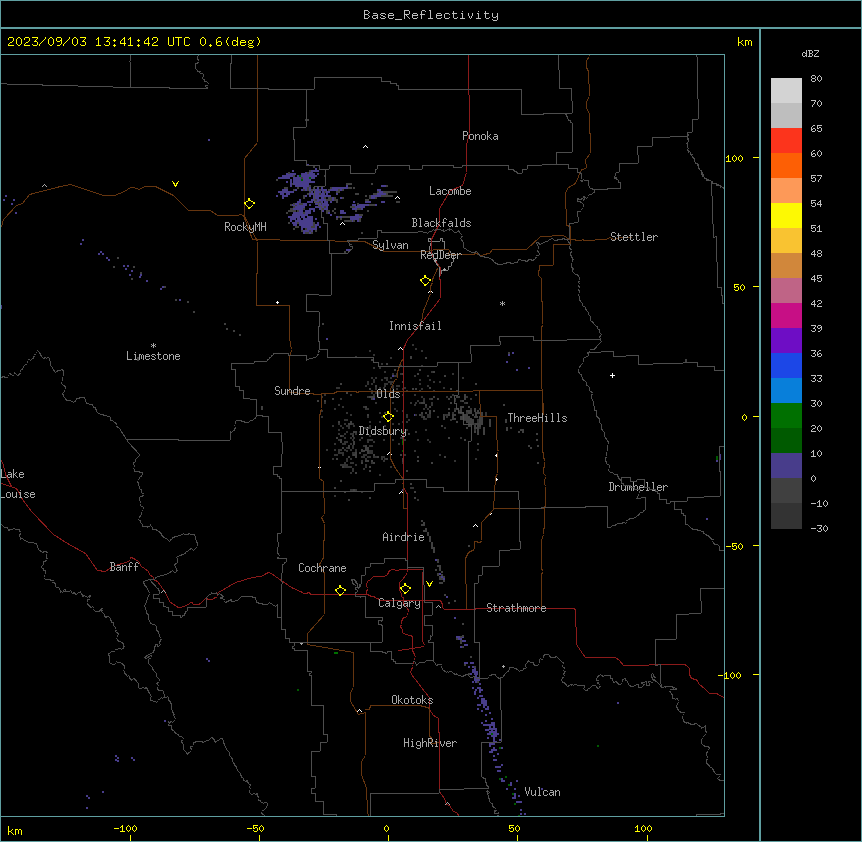Click the Calgary city label

pyautogui.click(x=399, y=603)
